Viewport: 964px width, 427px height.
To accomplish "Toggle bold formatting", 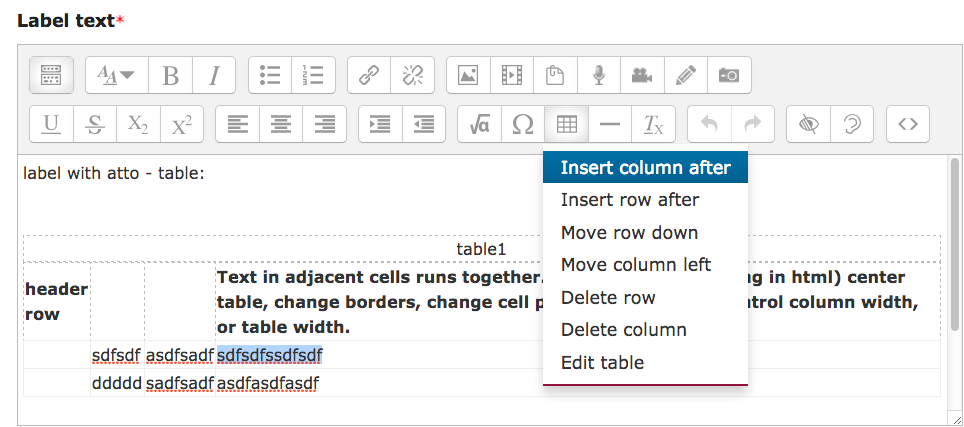I will pyautogui.click(x=170, y=75).
